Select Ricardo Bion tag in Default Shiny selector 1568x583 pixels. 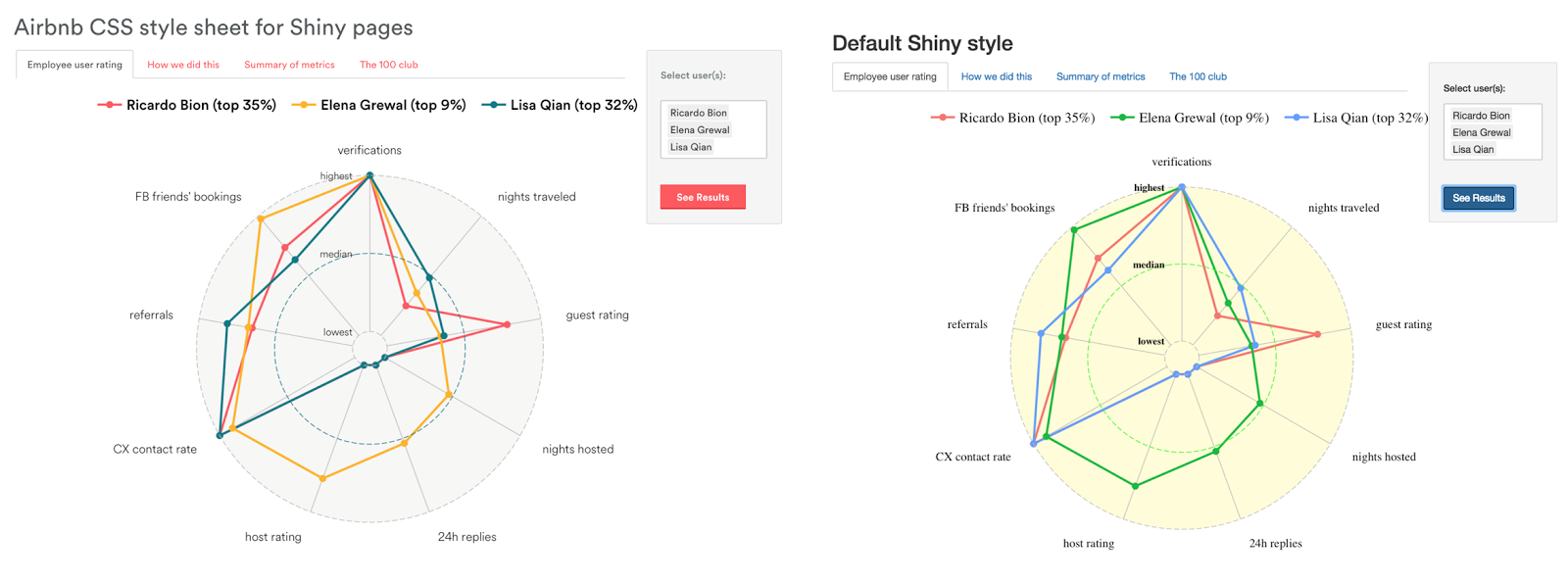pos(1481,116)
